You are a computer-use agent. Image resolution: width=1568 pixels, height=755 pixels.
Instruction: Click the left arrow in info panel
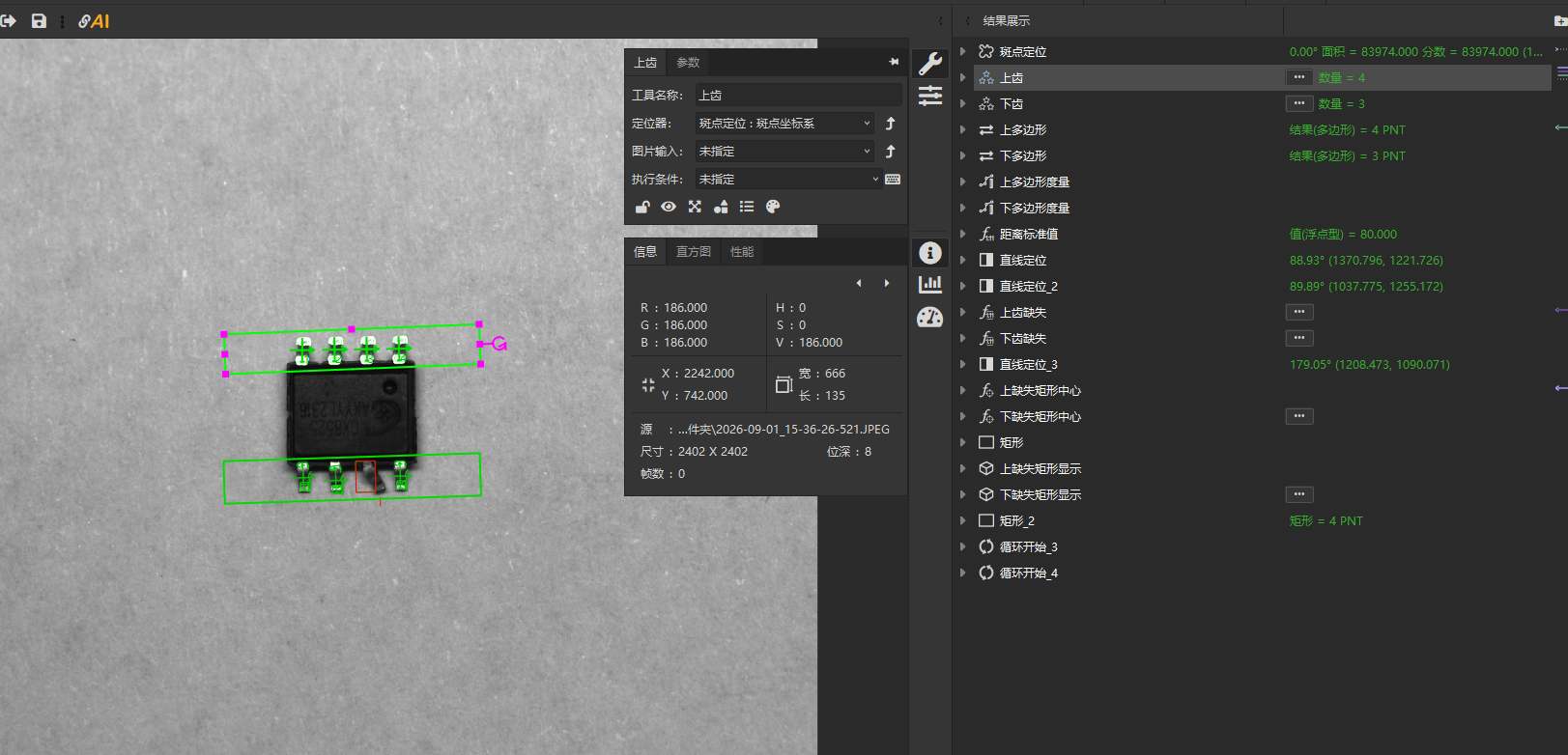(859, 283)
